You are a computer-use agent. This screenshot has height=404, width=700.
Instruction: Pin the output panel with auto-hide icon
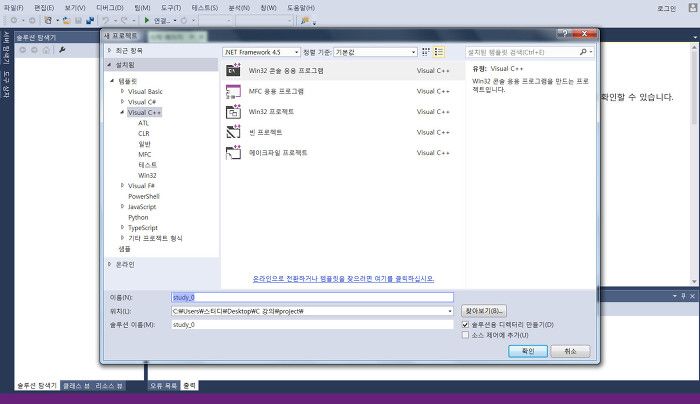point(683,296)
